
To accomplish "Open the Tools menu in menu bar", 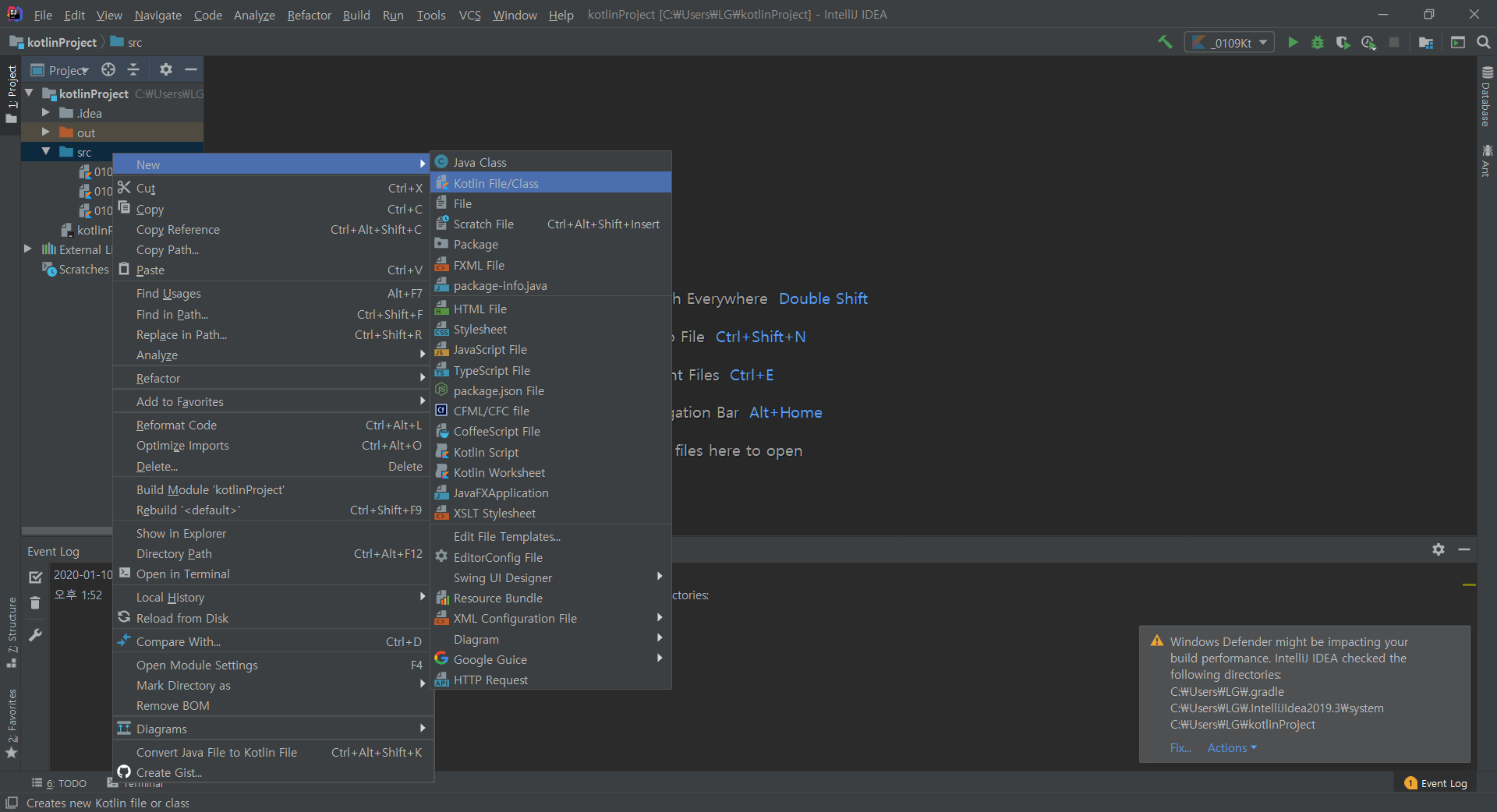I will (430, 15).
